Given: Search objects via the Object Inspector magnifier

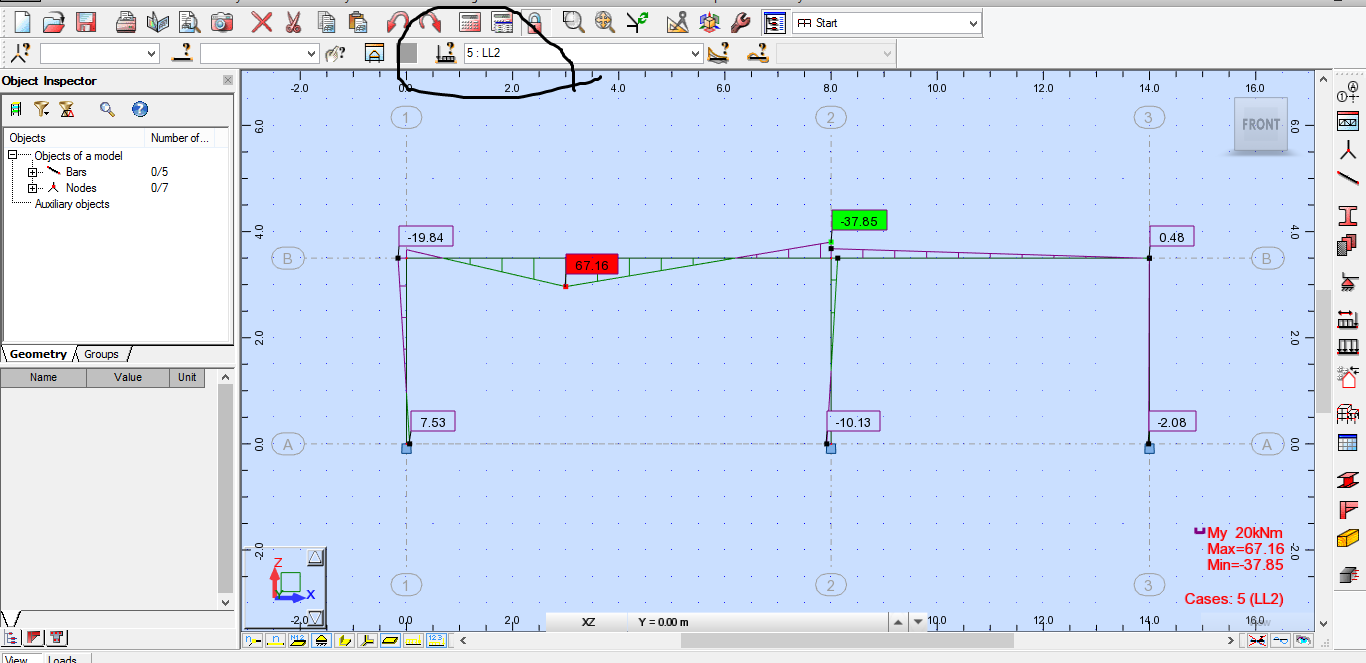Looking at the screenshot, I should pos(107,109).
